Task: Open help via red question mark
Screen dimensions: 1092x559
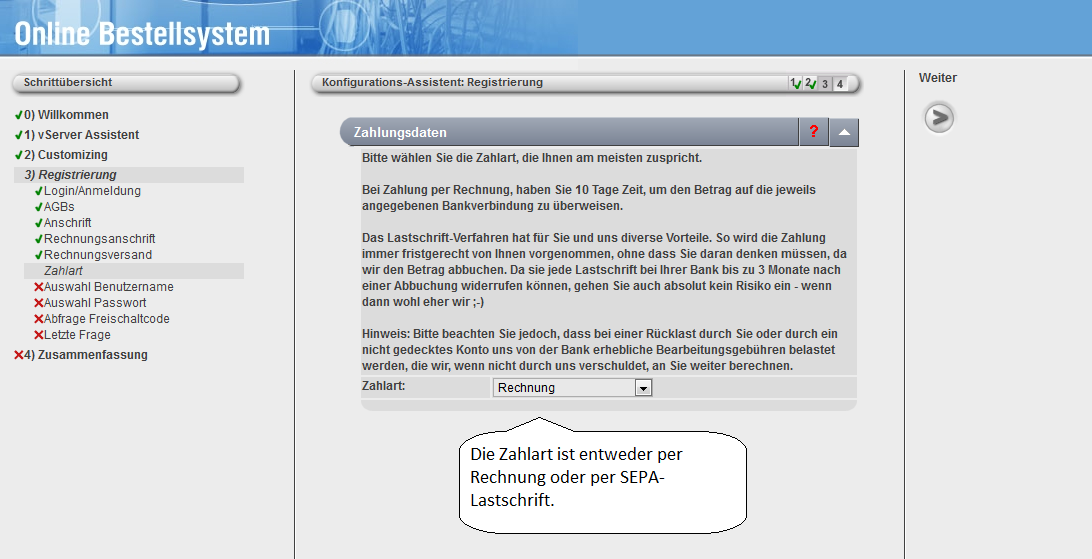Action: 814,132
